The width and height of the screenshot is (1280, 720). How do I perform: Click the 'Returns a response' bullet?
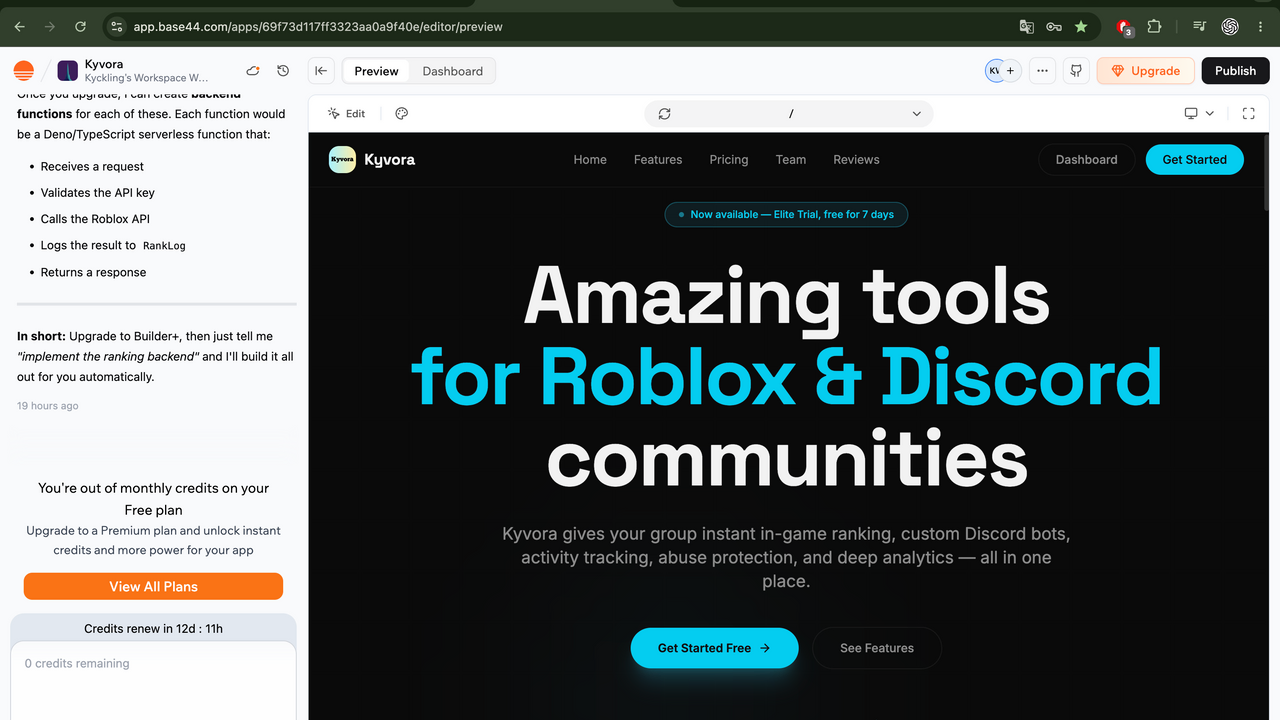coord(93,272)
